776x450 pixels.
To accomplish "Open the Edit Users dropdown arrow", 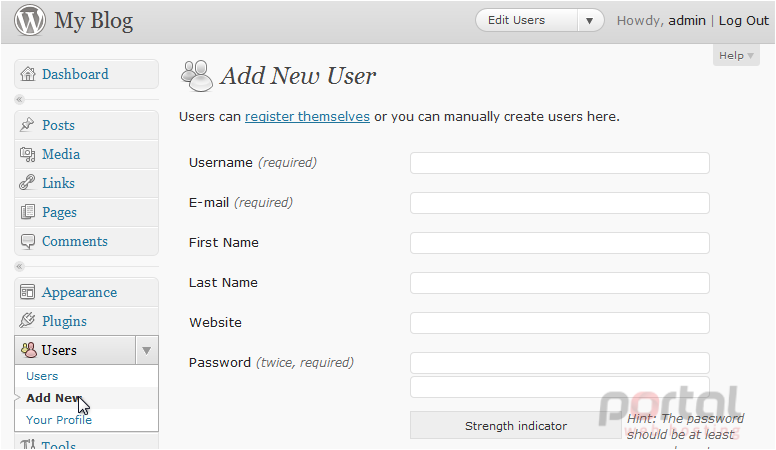I will [589, 21].
